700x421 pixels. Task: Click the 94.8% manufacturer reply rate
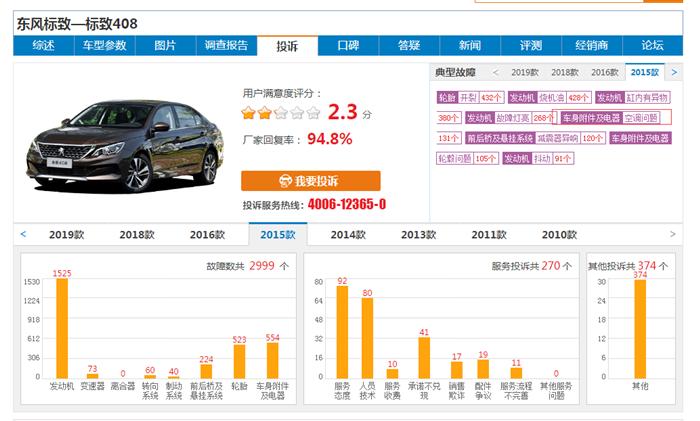click(329, 139)
